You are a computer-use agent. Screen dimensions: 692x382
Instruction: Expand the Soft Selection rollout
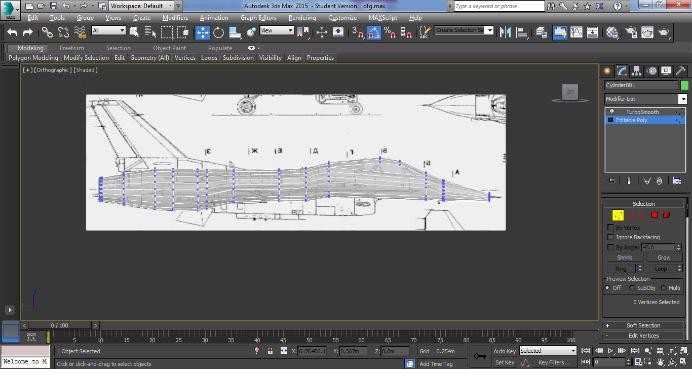tap(643, 325)
